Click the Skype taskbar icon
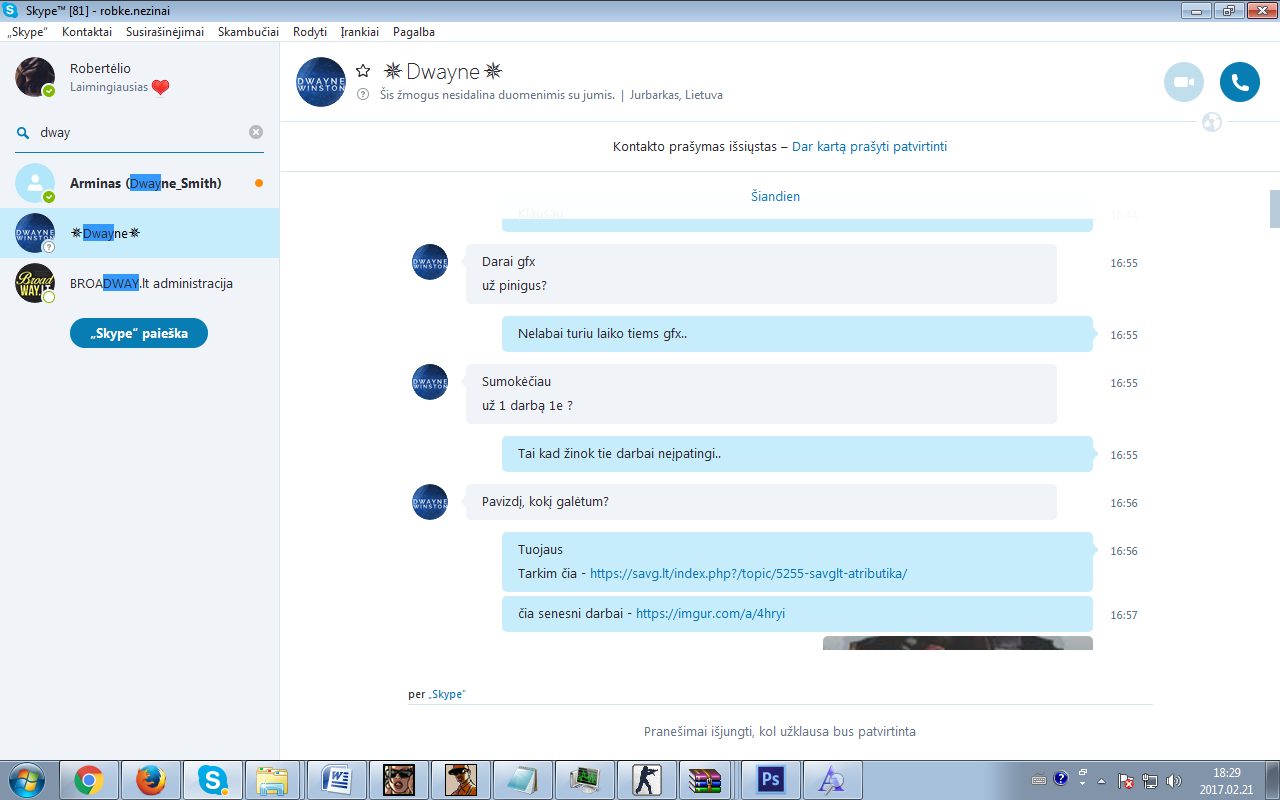1280x800 pixels. click(x=212, y=779)
